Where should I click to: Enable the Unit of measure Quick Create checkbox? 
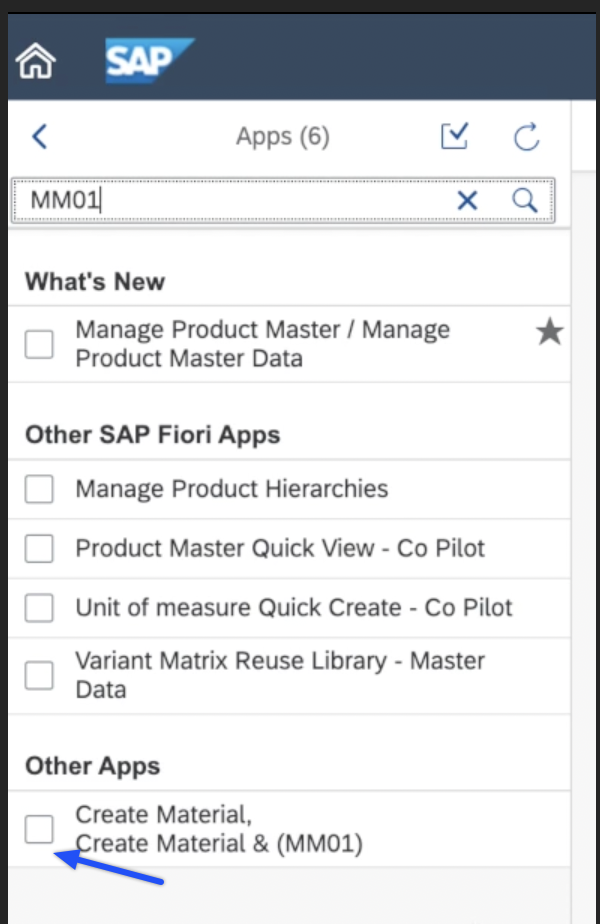click(x=39, y=607)
